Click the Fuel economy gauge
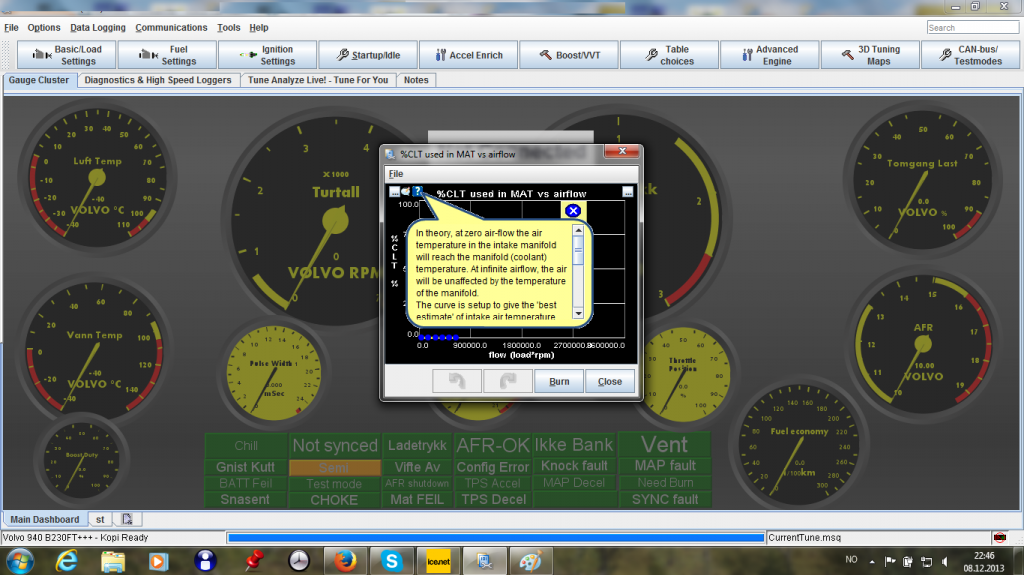 point(798,446)
